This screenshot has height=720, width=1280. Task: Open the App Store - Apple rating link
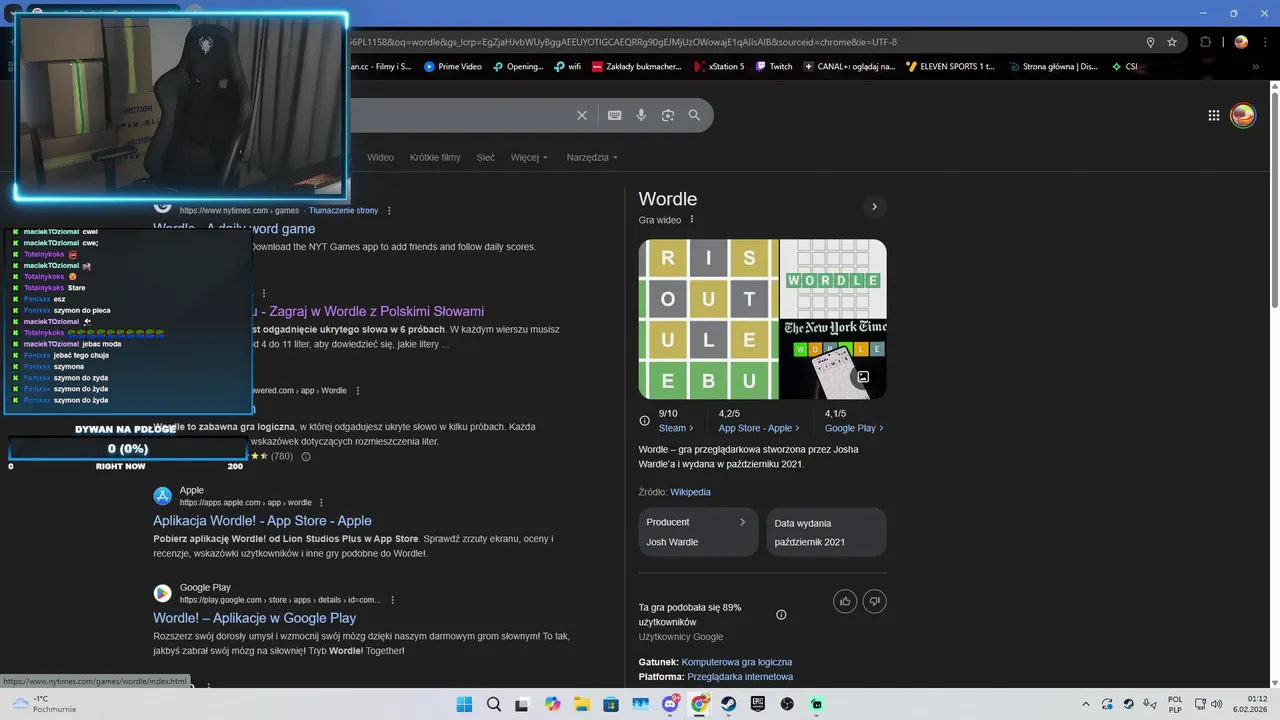pos(759,428)
